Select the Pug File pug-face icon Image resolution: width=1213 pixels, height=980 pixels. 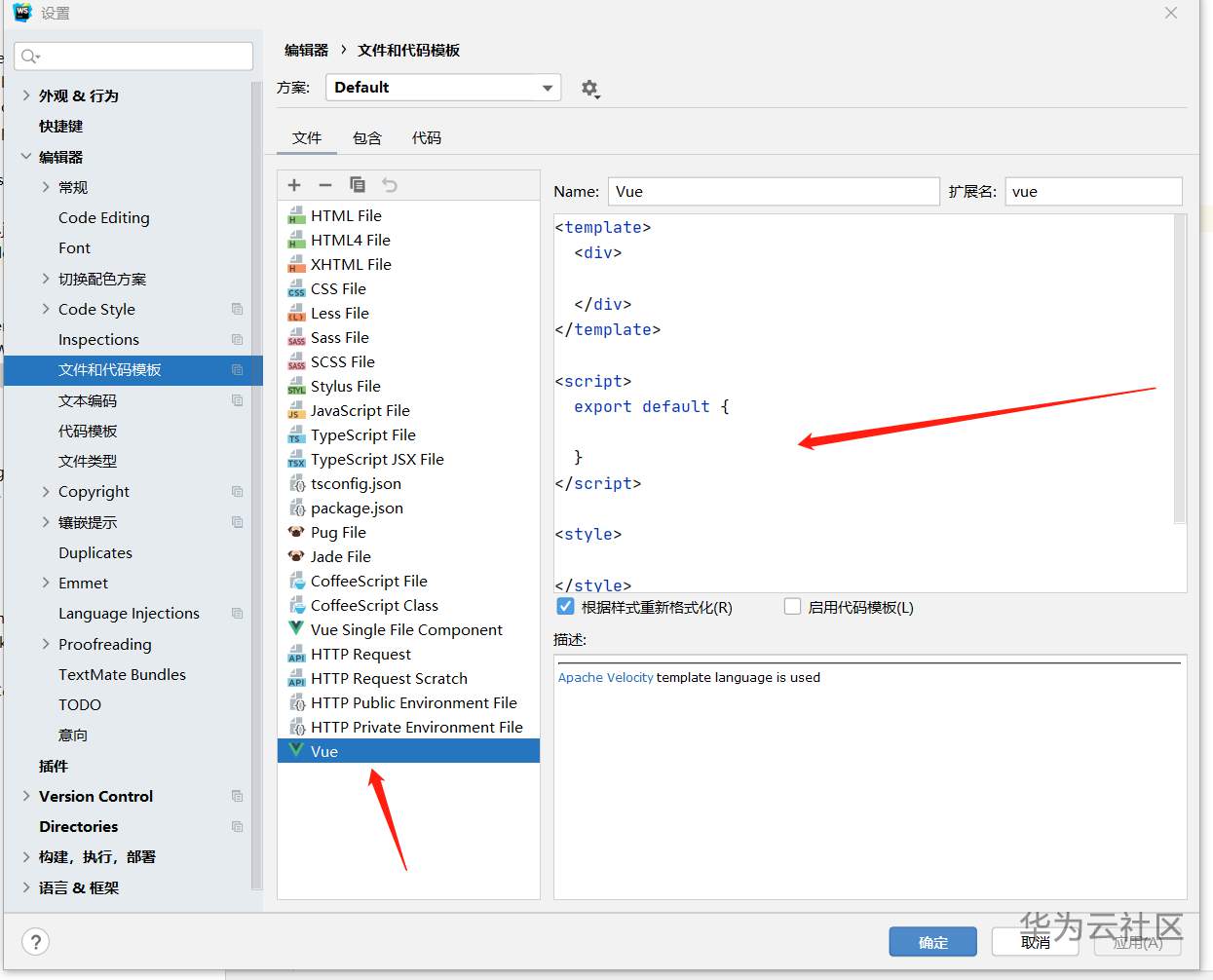pyautogui.click(x=296, y=532)
